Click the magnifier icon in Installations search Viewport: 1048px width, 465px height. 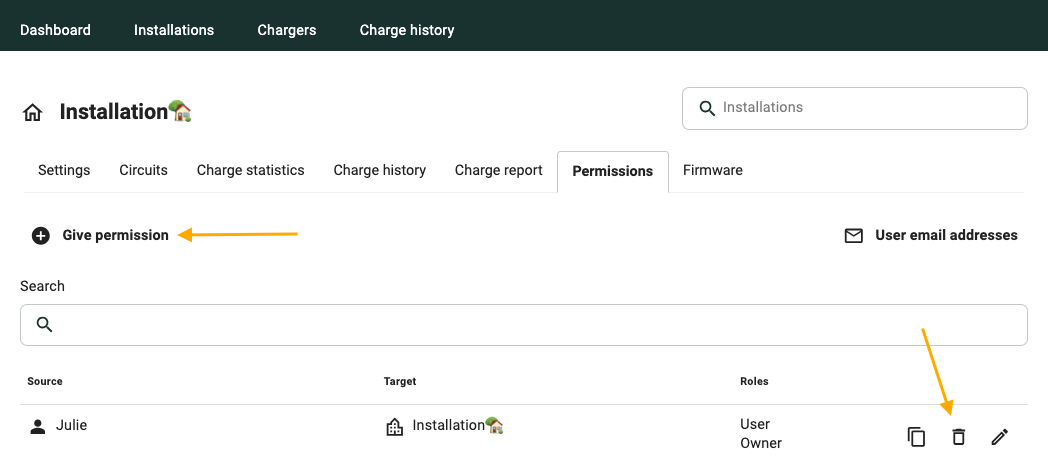tap(706, 108)
